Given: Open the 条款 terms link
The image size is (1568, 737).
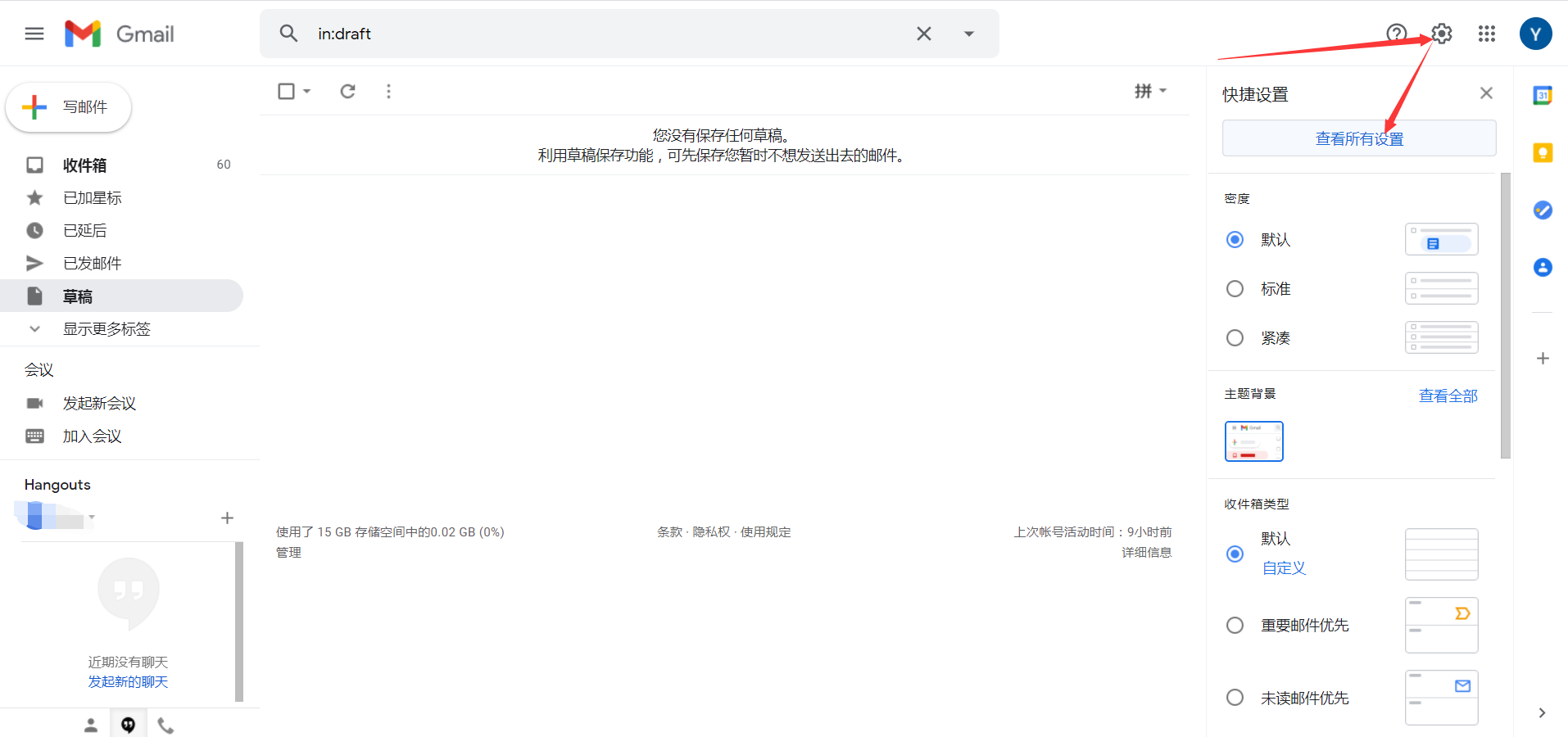Looking at the screenshot, I should [669, 532].
